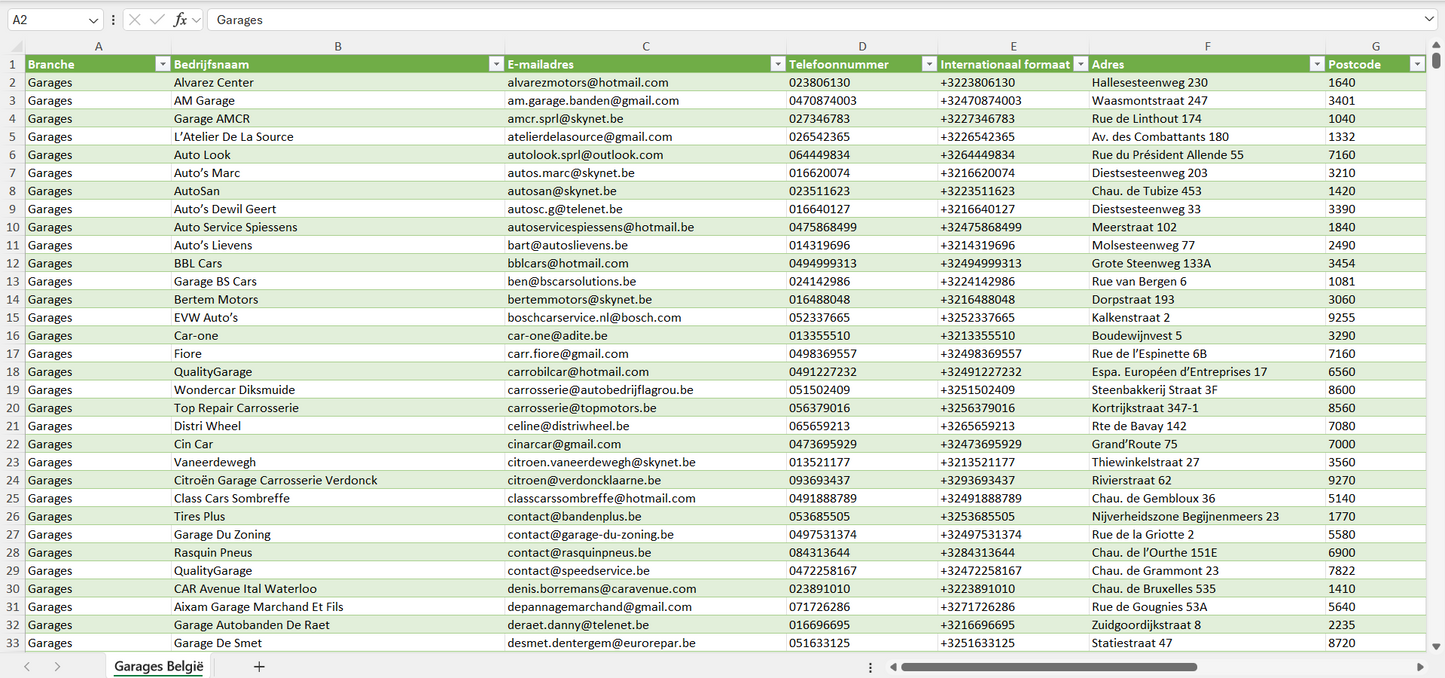Click the Select All corner triangle
This screenshot has height=678, width=1445.
16,46
